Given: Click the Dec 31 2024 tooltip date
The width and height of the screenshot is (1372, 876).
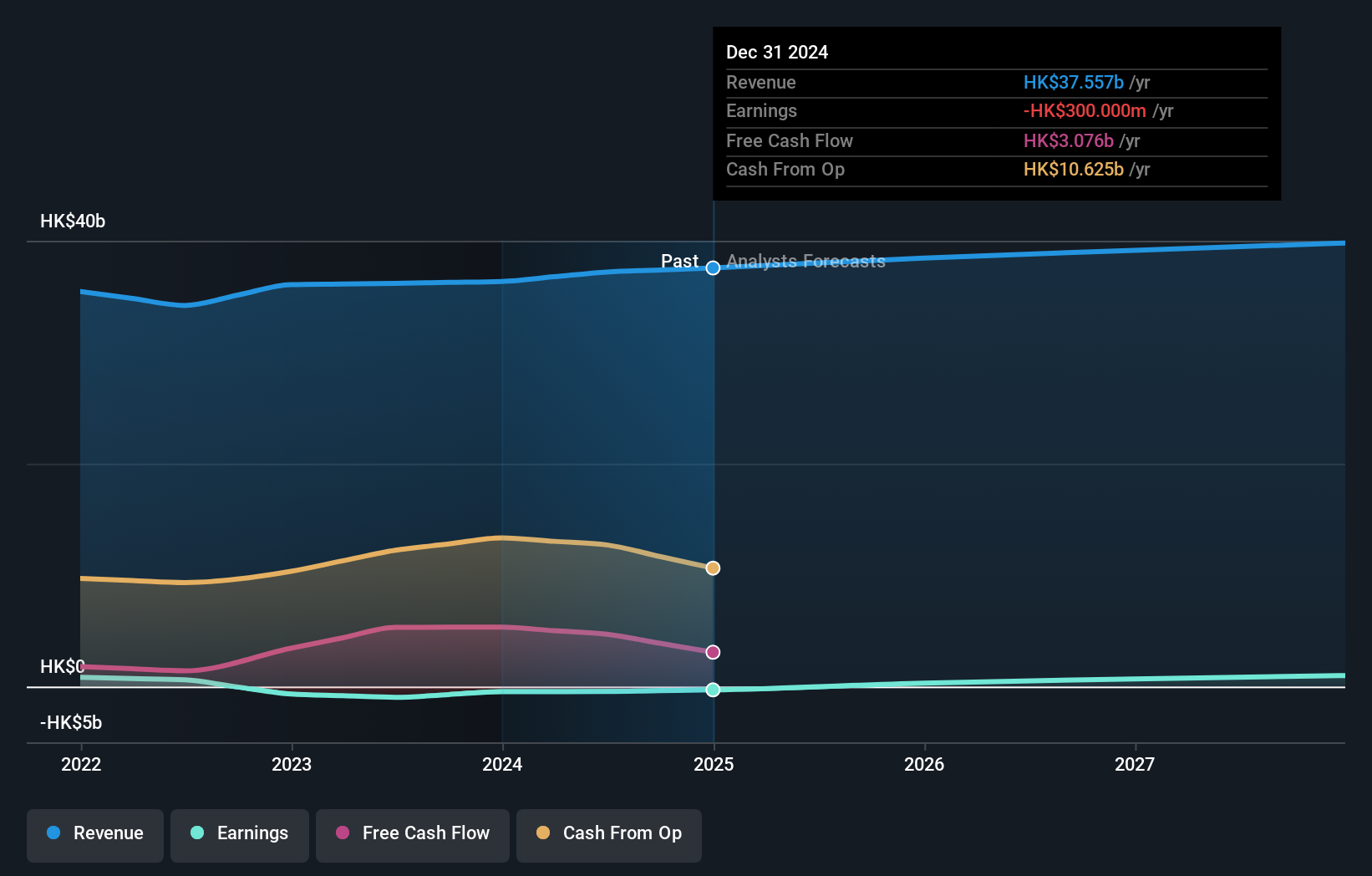Looking at the screenshot, I should (777, 53).
